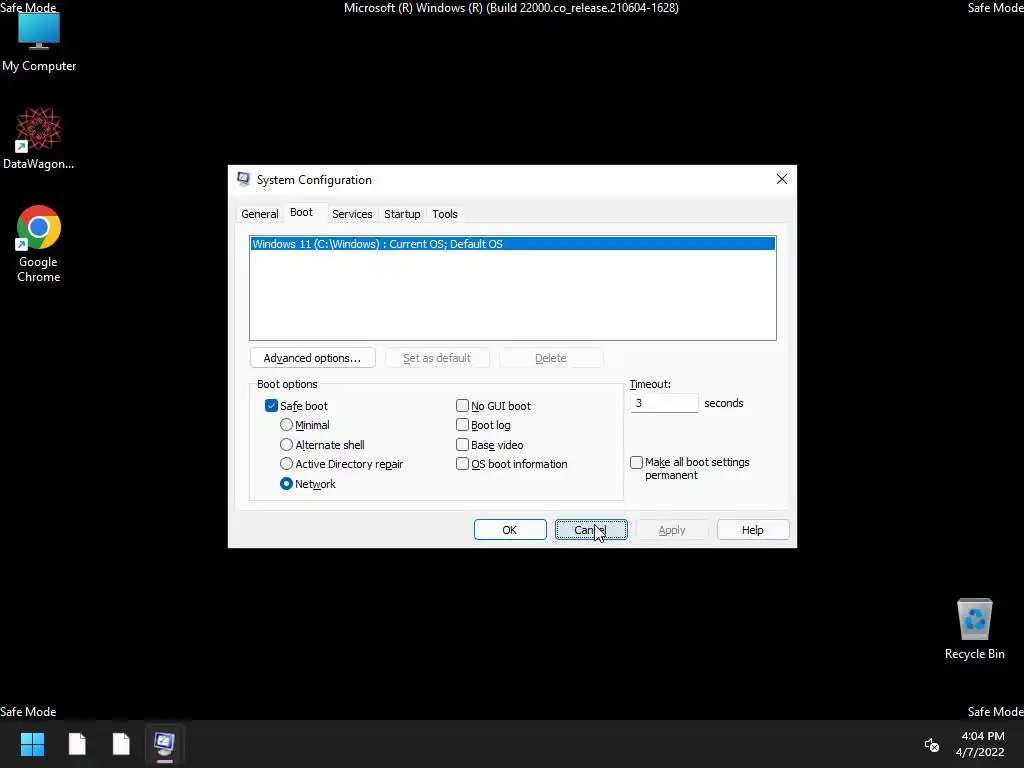Click the Apply button
The image size is (1024, 768).
pyautogui.click(x=672, y=530)
